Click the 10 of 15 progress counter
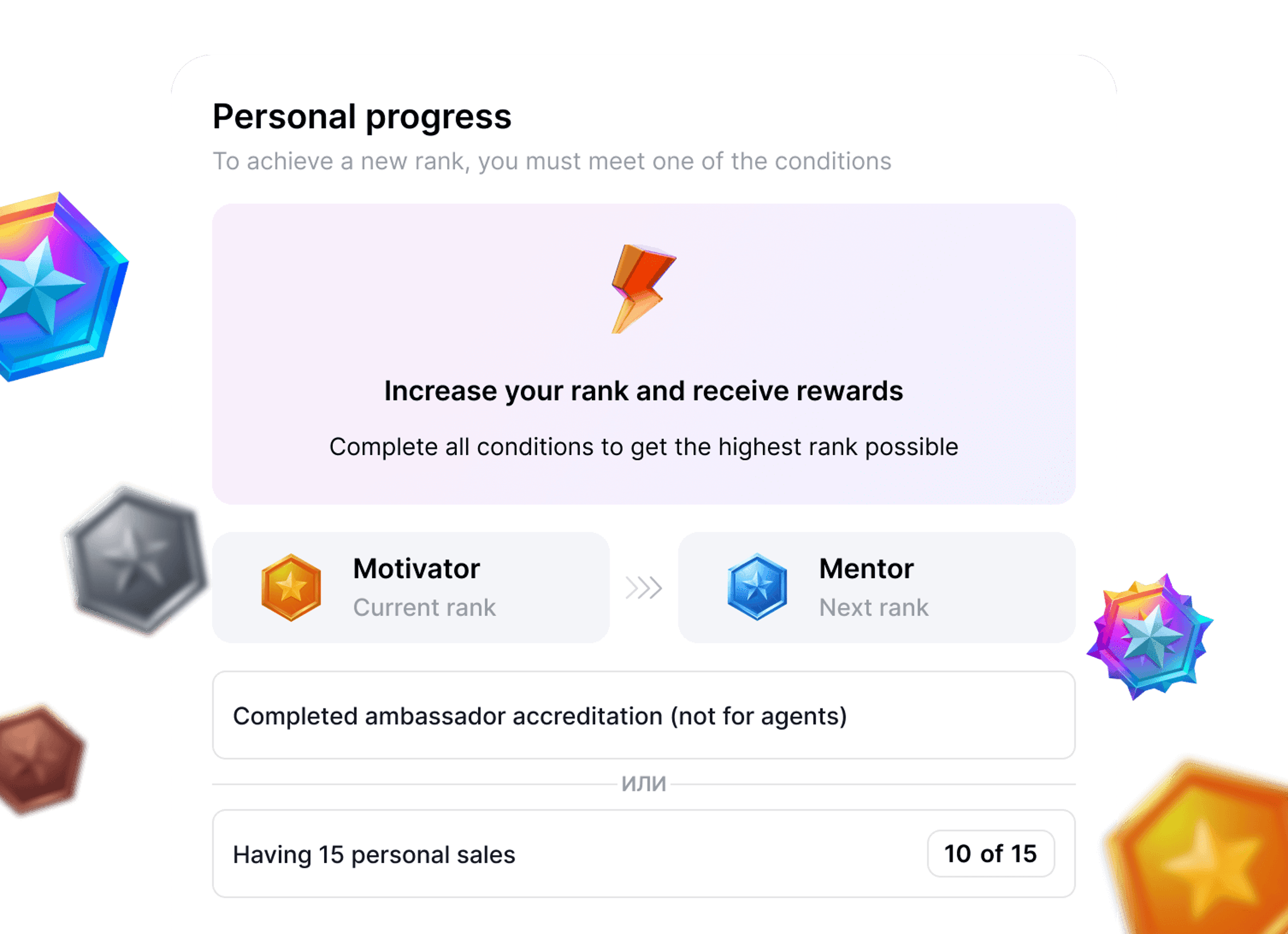 pos(990,853)
